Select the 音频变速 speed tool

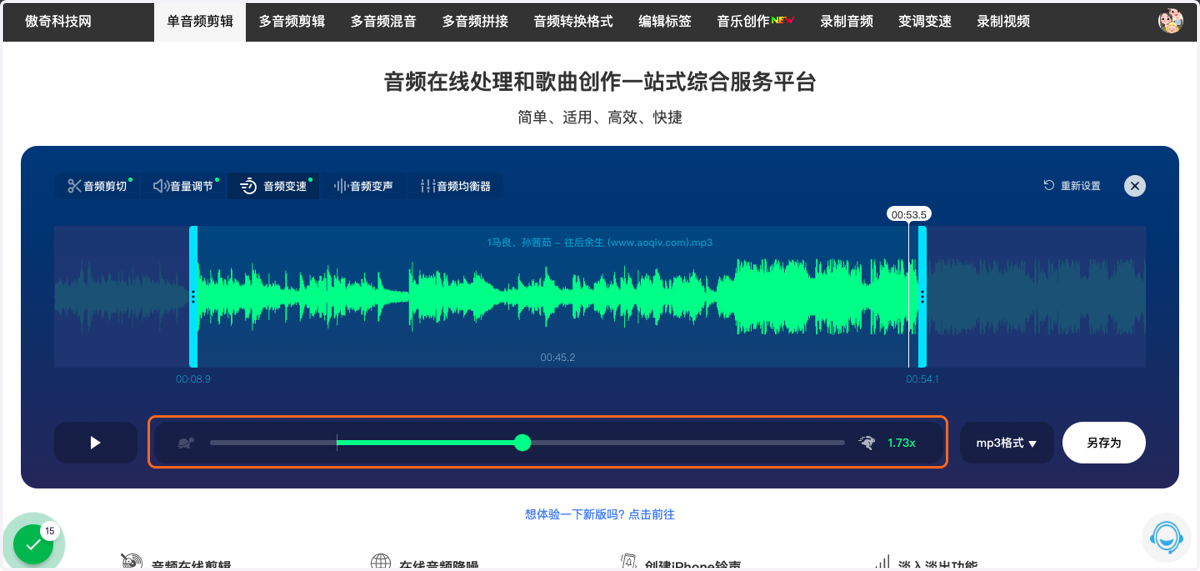[x=274, y=186]
